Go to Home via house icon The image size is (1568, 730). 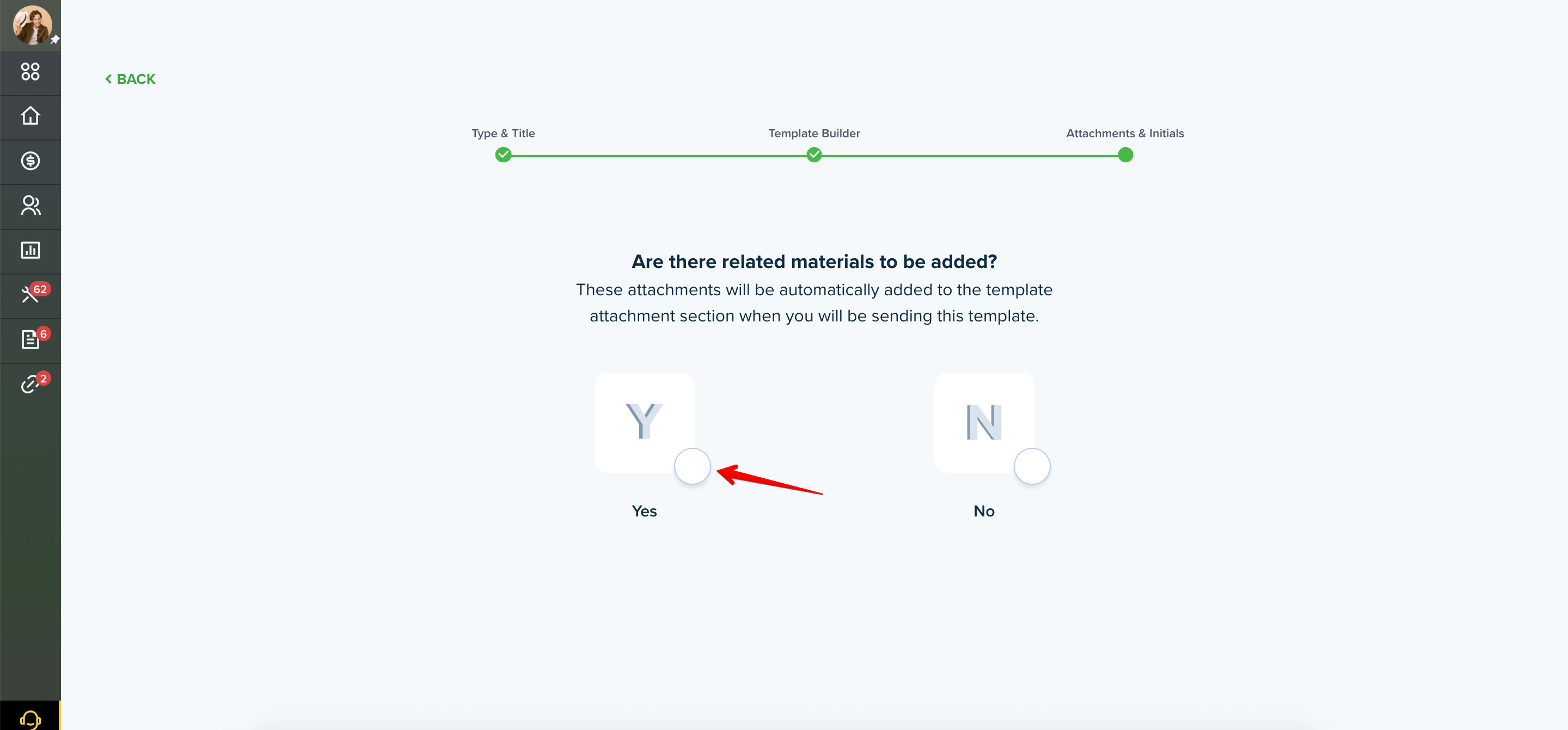click(x=30, y=115)
